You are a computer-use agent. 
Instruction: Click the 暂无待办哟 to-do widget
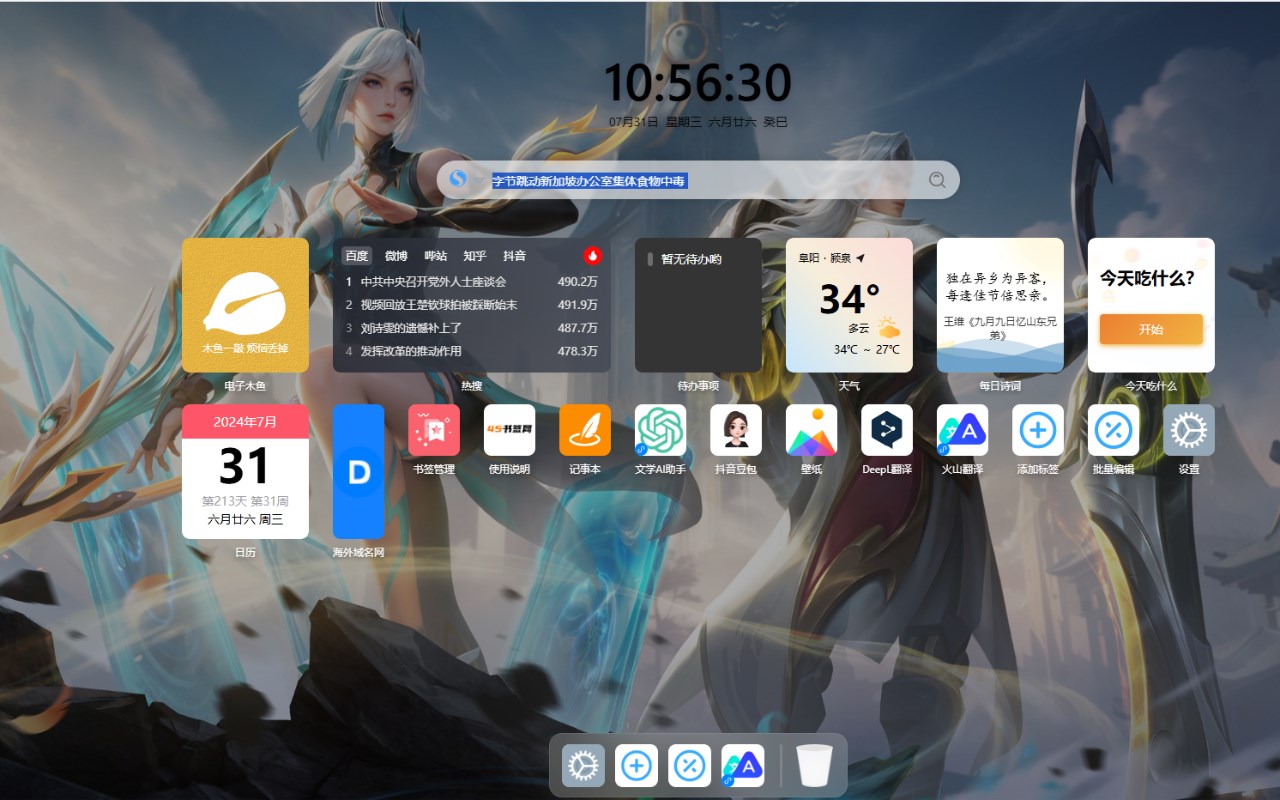click(x=698, y=305)
